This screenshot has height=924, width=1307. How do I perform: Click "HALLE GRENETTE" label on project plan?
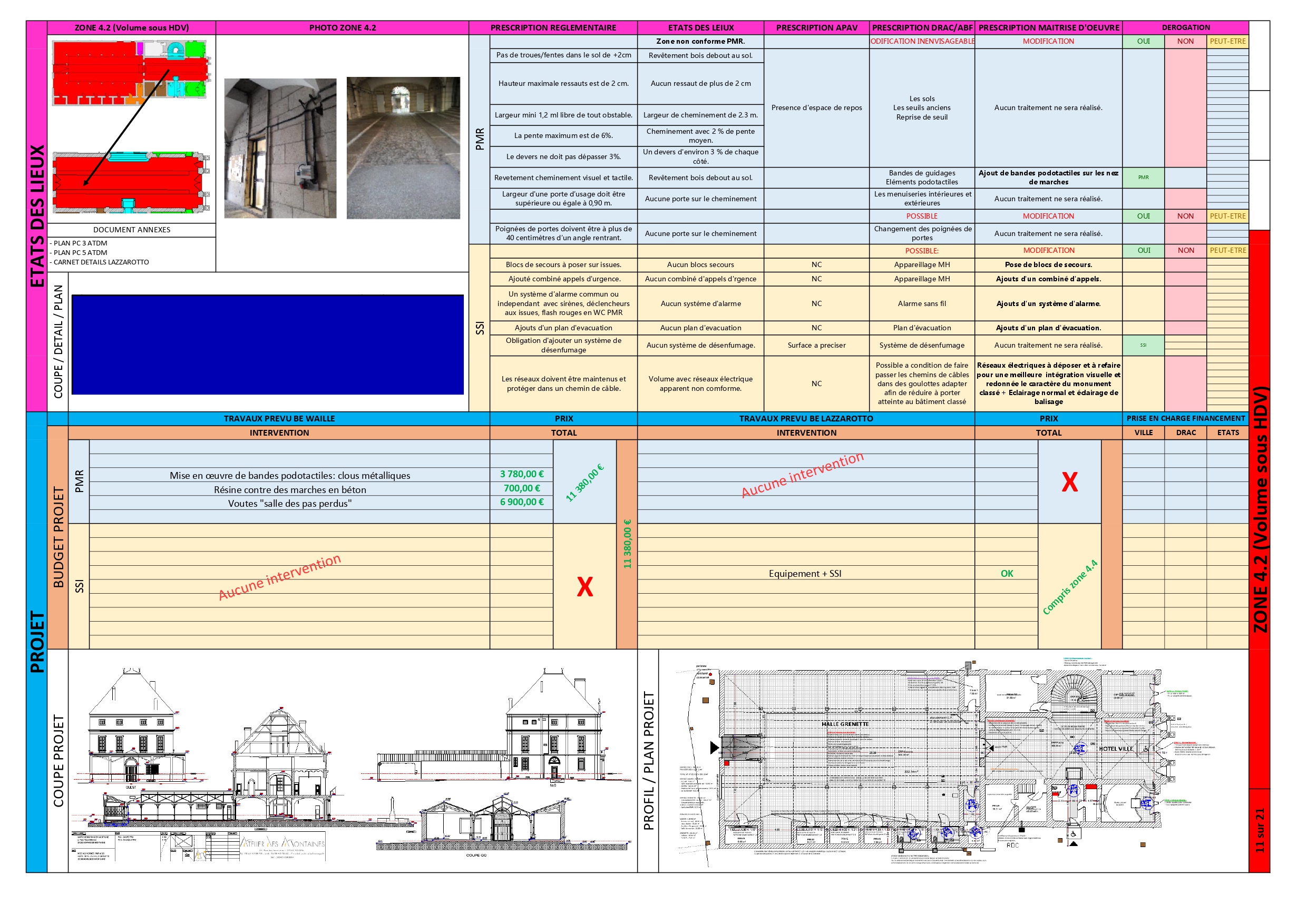[x=845, y=724]
